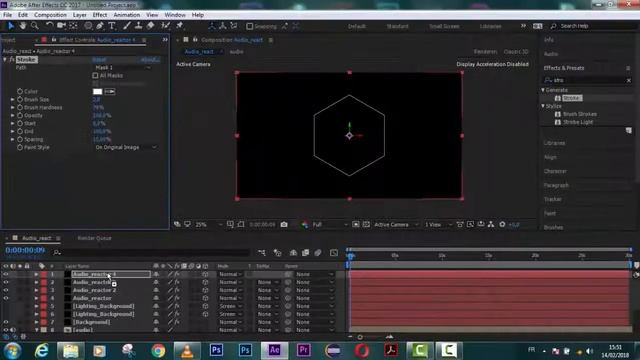Collapse the Stroke effect

coord(5,60)
